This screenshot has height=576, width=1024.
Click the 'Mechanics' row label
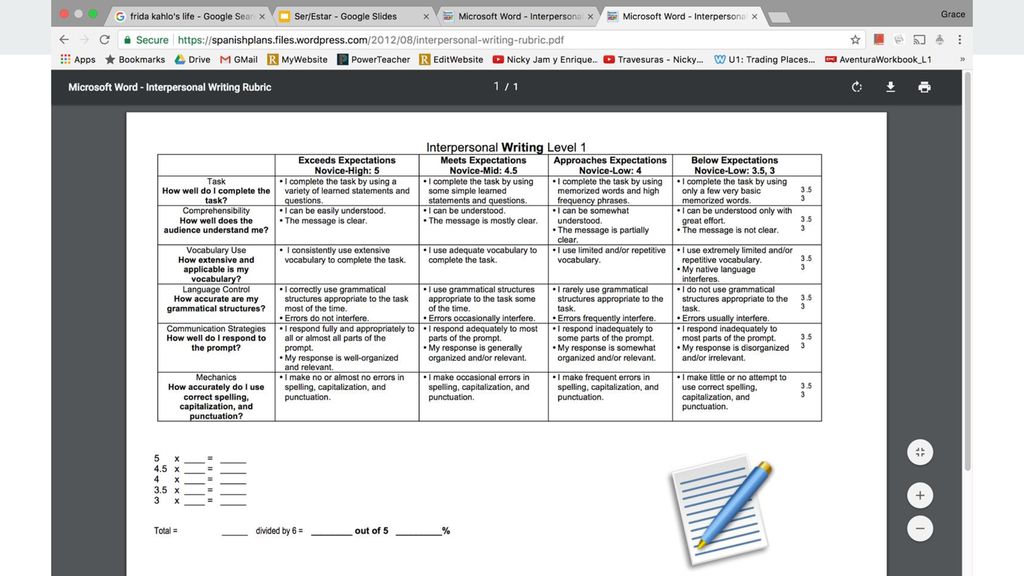pyautogui.click(x=216, y=377)
